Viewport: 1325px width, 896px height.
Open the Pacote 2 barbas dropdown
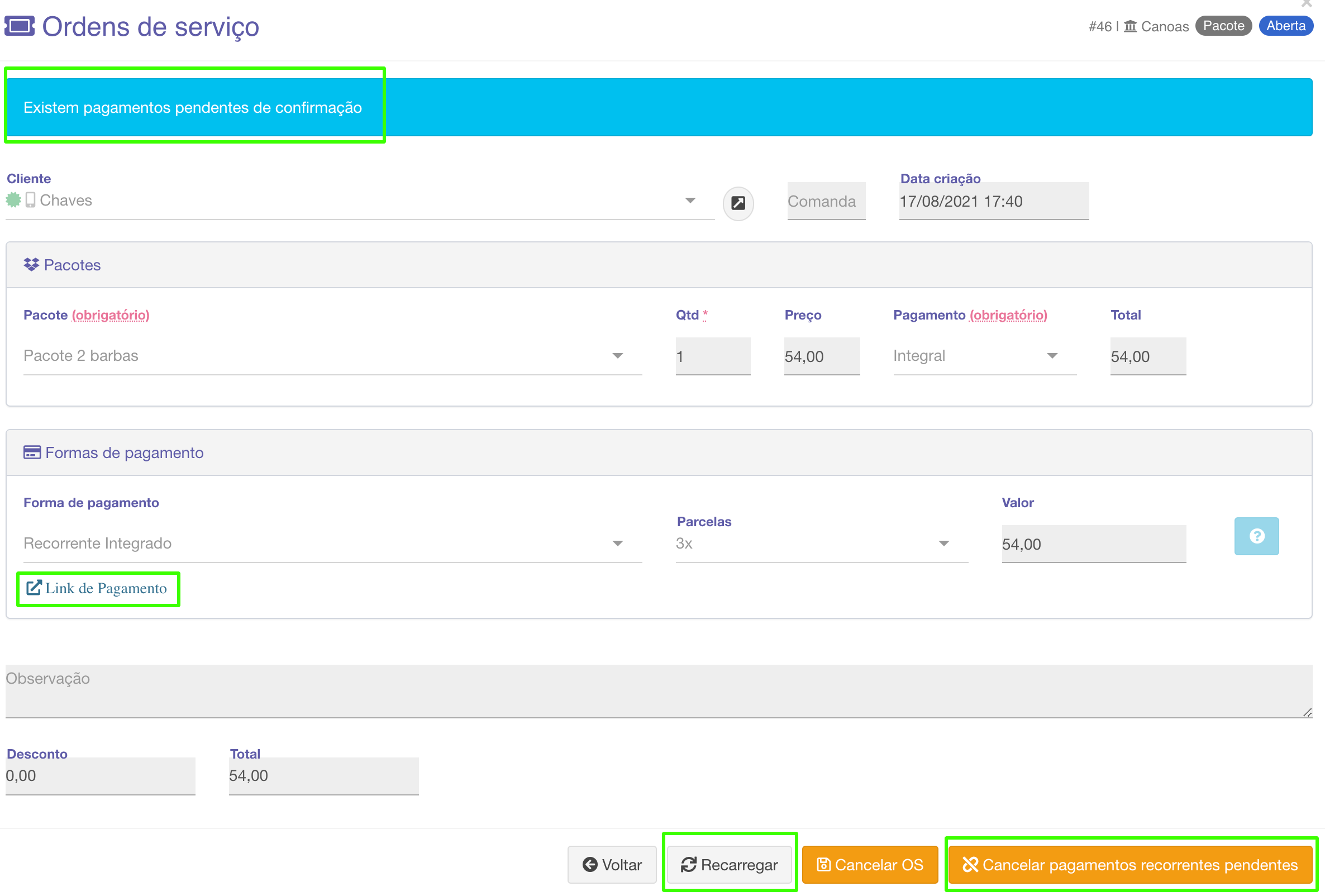tap(617, 355)
